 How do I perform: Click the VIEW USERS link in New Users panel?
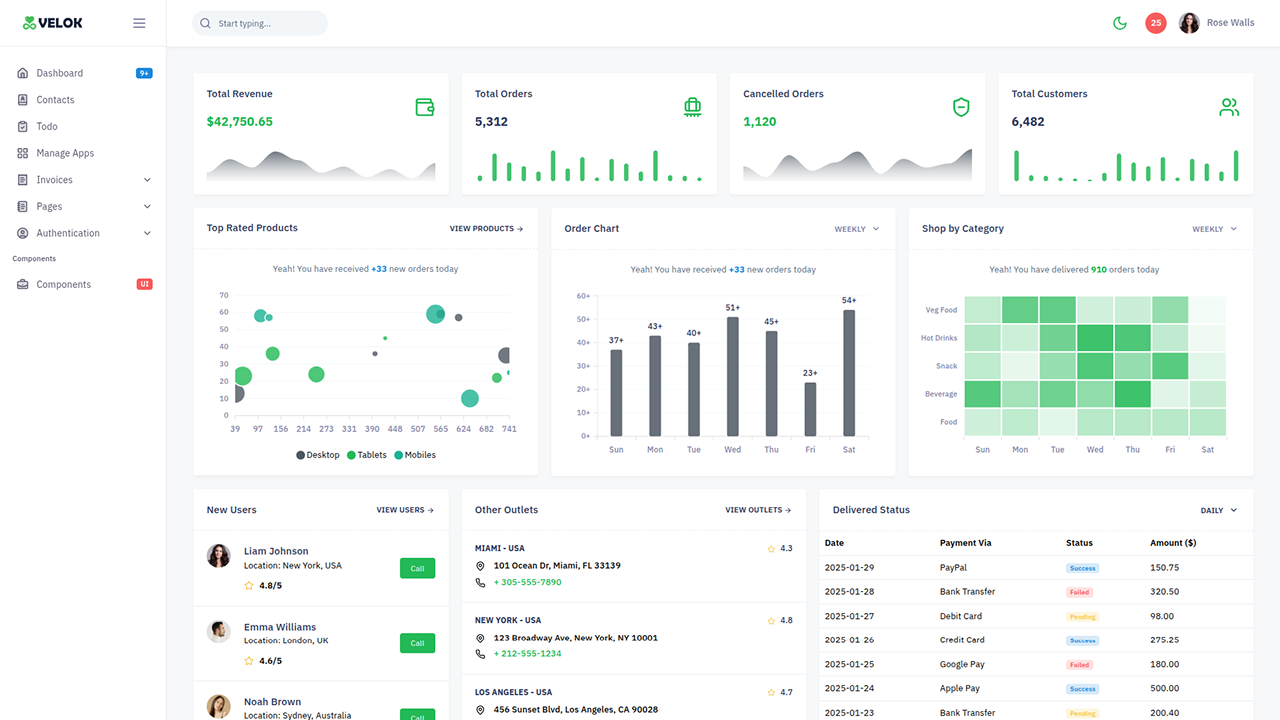405,510
